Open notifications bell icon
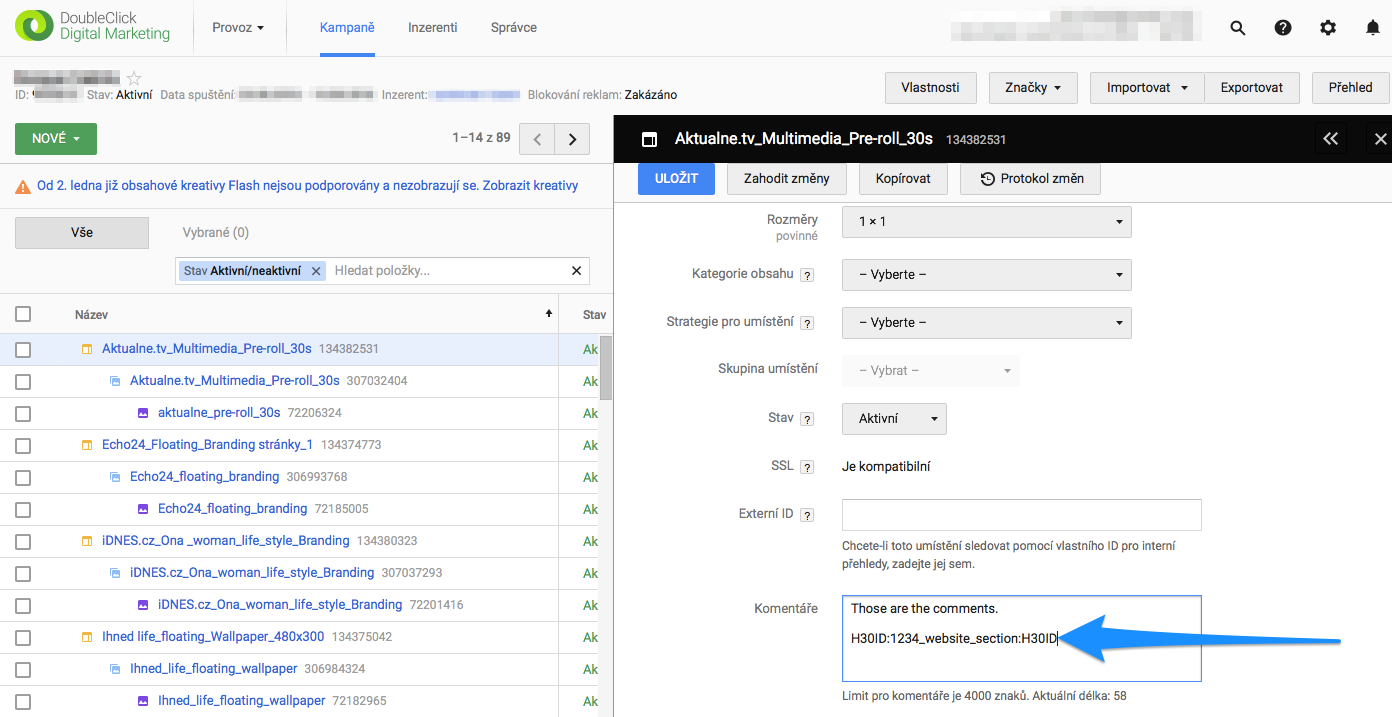 click(1373, 28)
